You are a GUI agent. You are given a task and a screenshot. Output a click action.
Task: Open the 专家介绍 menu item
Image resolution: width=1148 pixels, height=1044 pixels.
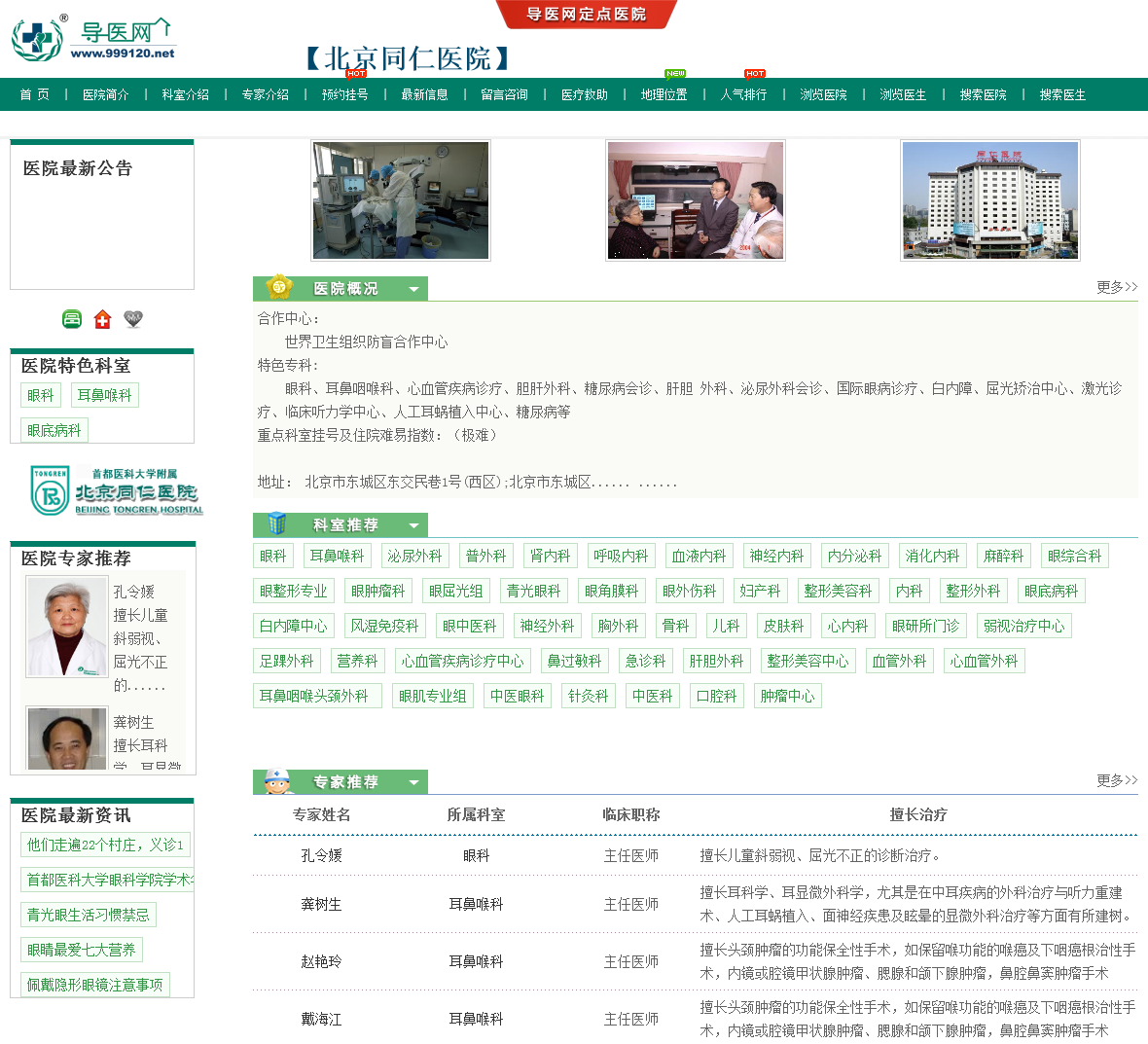coord(265,94)
